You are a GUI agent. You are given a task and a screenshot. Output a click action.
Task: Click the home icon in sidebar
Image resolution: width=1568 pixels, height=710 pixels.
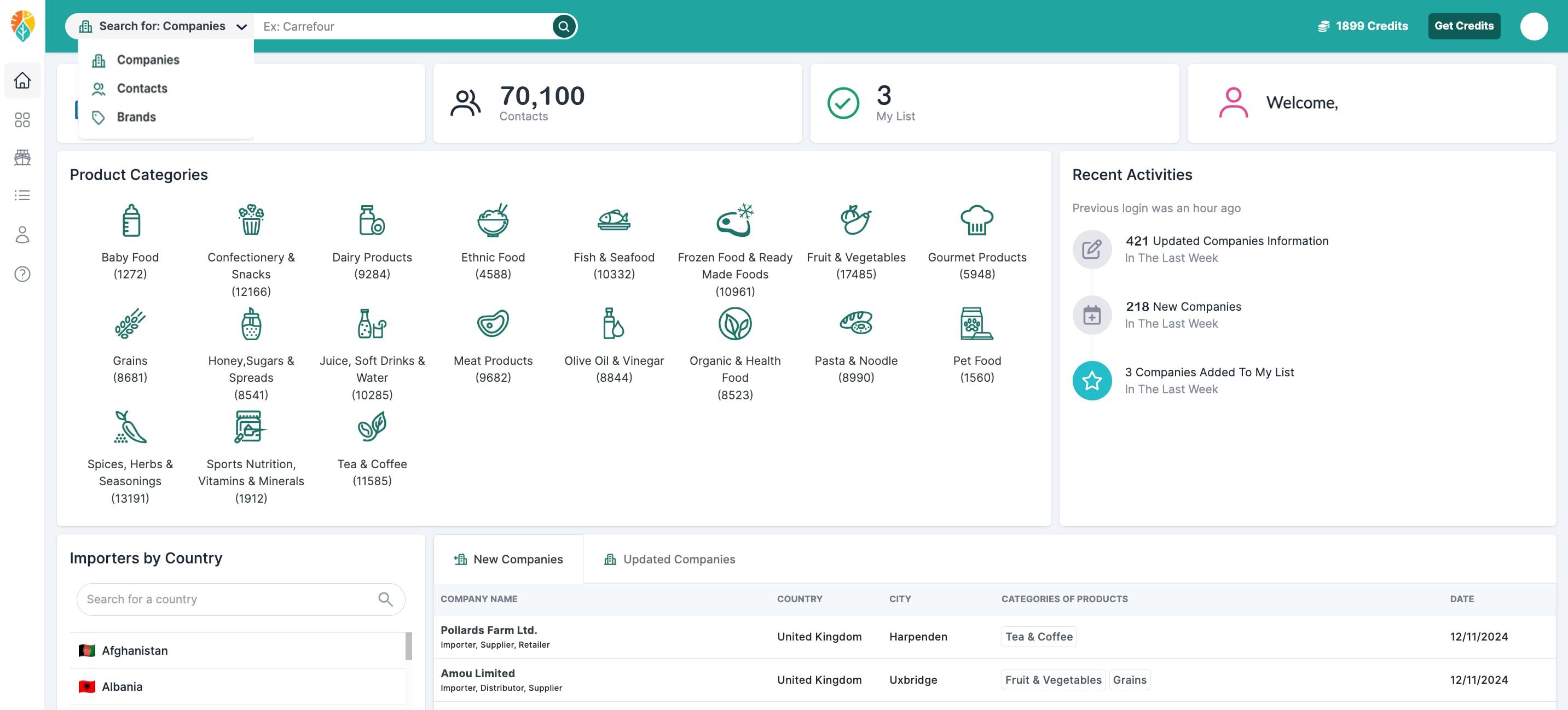click(22, 80)
